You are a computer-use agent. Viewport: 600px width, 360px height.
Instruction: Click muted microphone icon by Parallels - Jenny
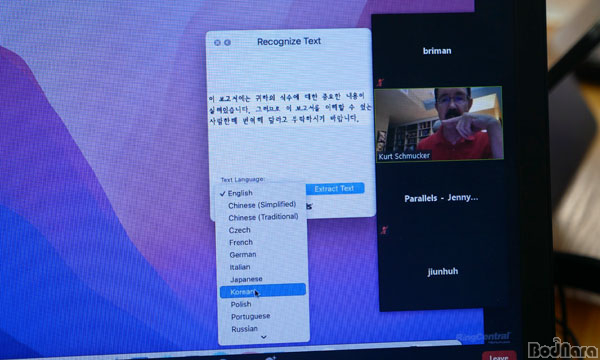tap(385, 230)
